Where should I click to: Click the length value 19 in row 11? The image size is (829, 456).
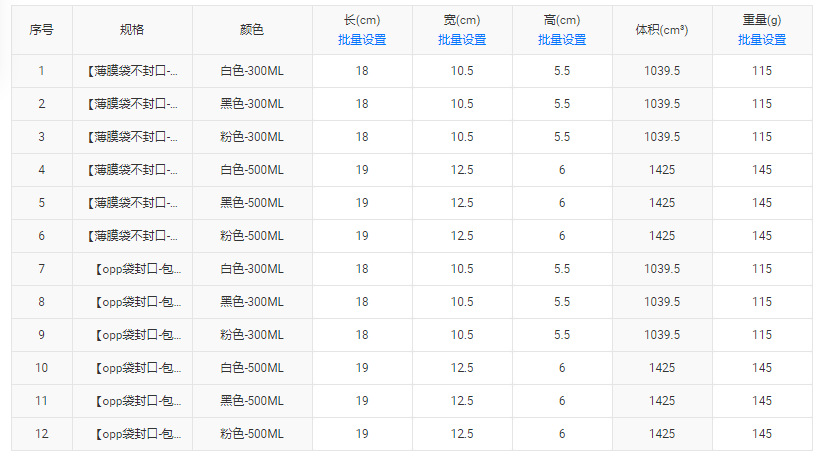[362, 401]
